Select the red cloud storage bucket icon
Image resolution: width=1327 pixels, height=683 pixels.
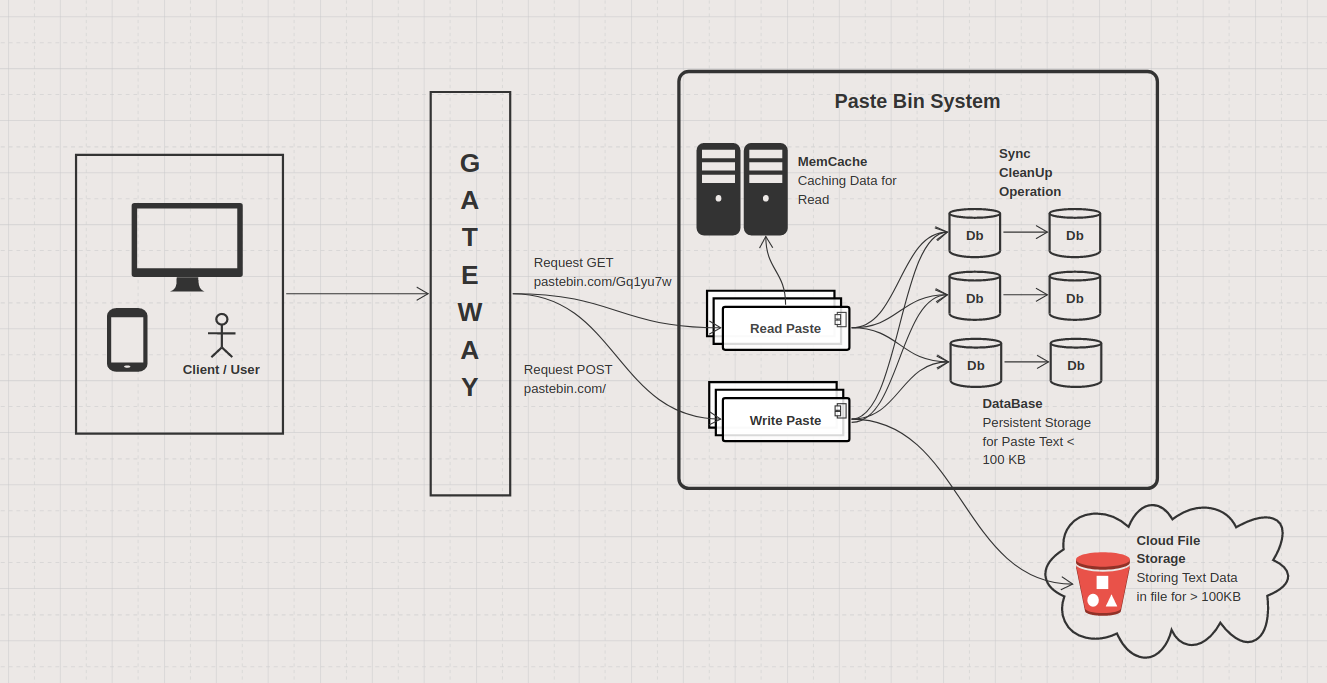click(x=1103, y=583)
